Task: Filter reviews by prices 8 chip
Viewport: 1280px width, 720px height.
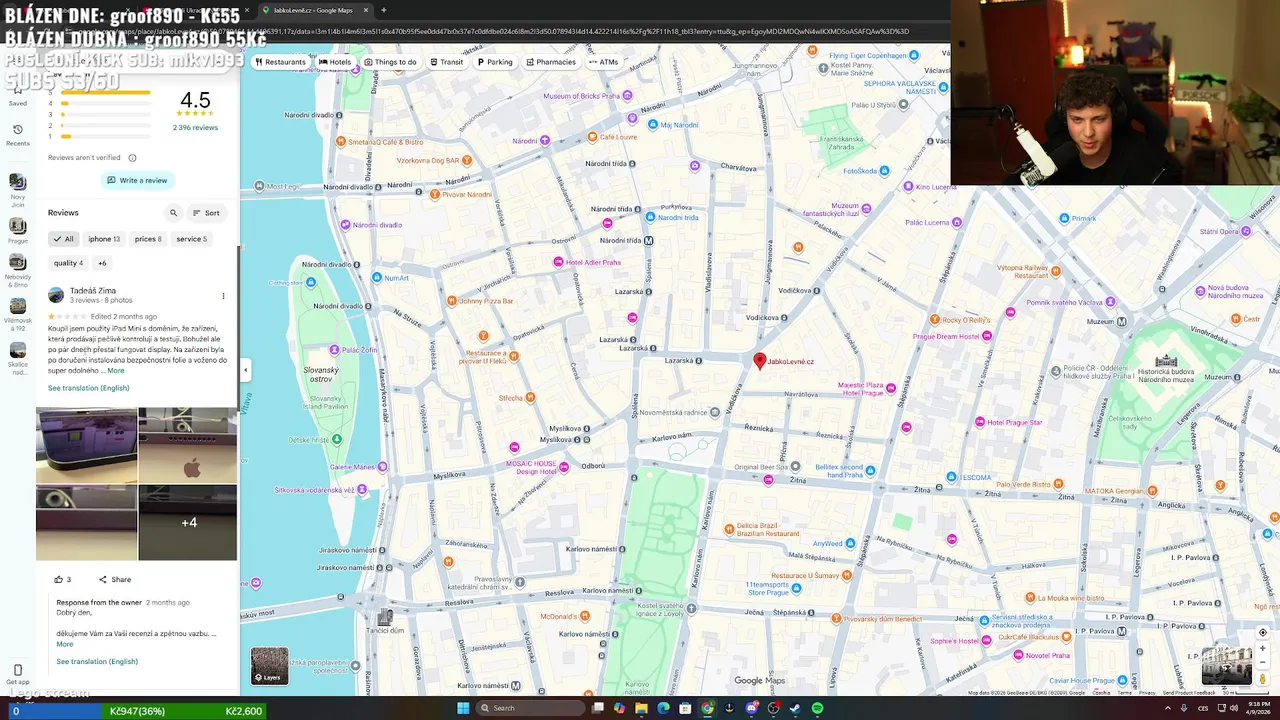Action: pos(148,239)
